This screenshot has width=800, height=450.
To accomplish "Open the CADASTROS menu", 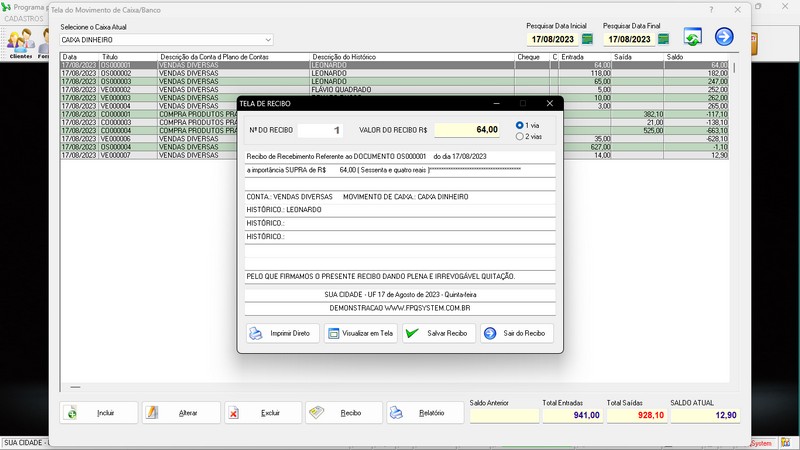I will pos(24,19).
